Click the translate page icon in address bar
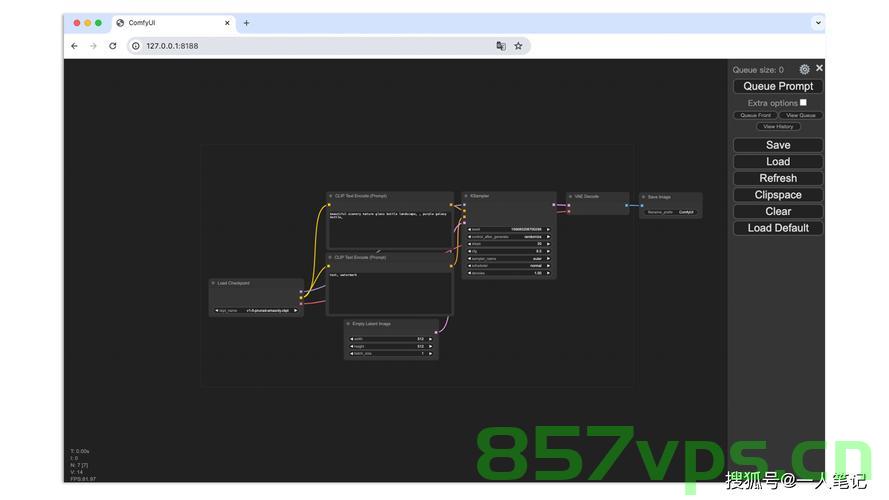Screen dimensions: 889x500 501,46
